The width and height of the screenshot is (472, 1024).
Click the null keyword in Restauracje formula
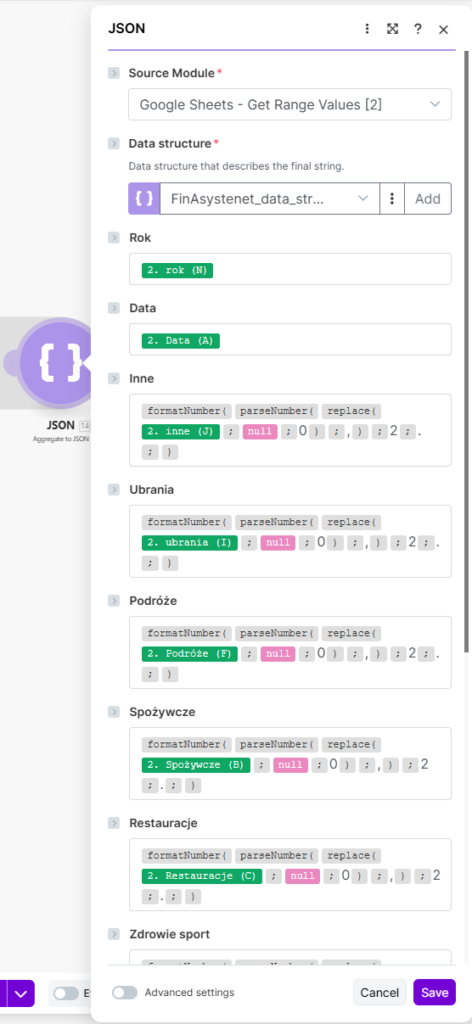pyautogui.click(x=302, y=876)
